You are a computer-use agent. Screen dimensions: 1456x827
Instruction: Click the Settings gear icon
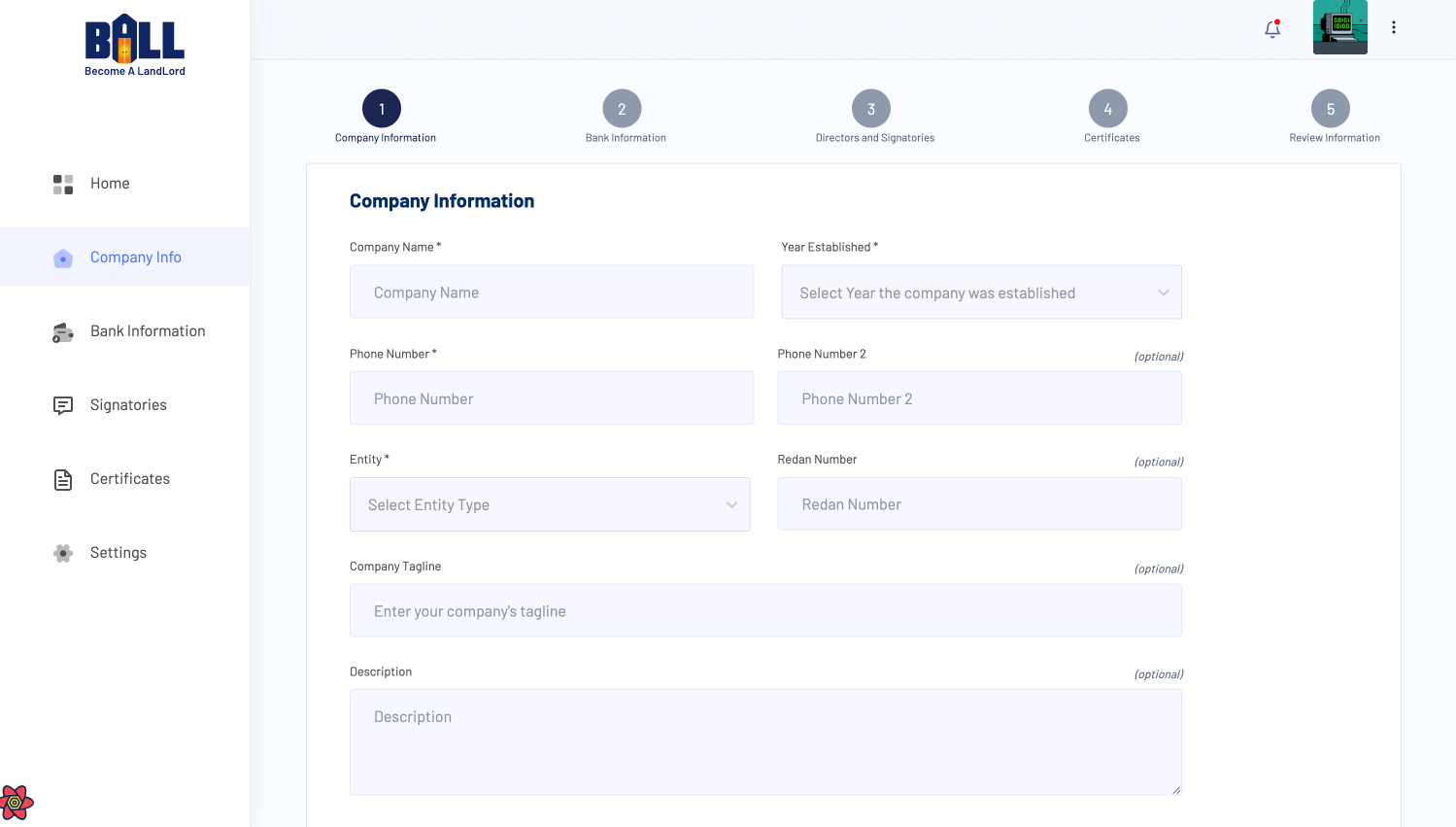pyautogui.click(x=63, y=553)
